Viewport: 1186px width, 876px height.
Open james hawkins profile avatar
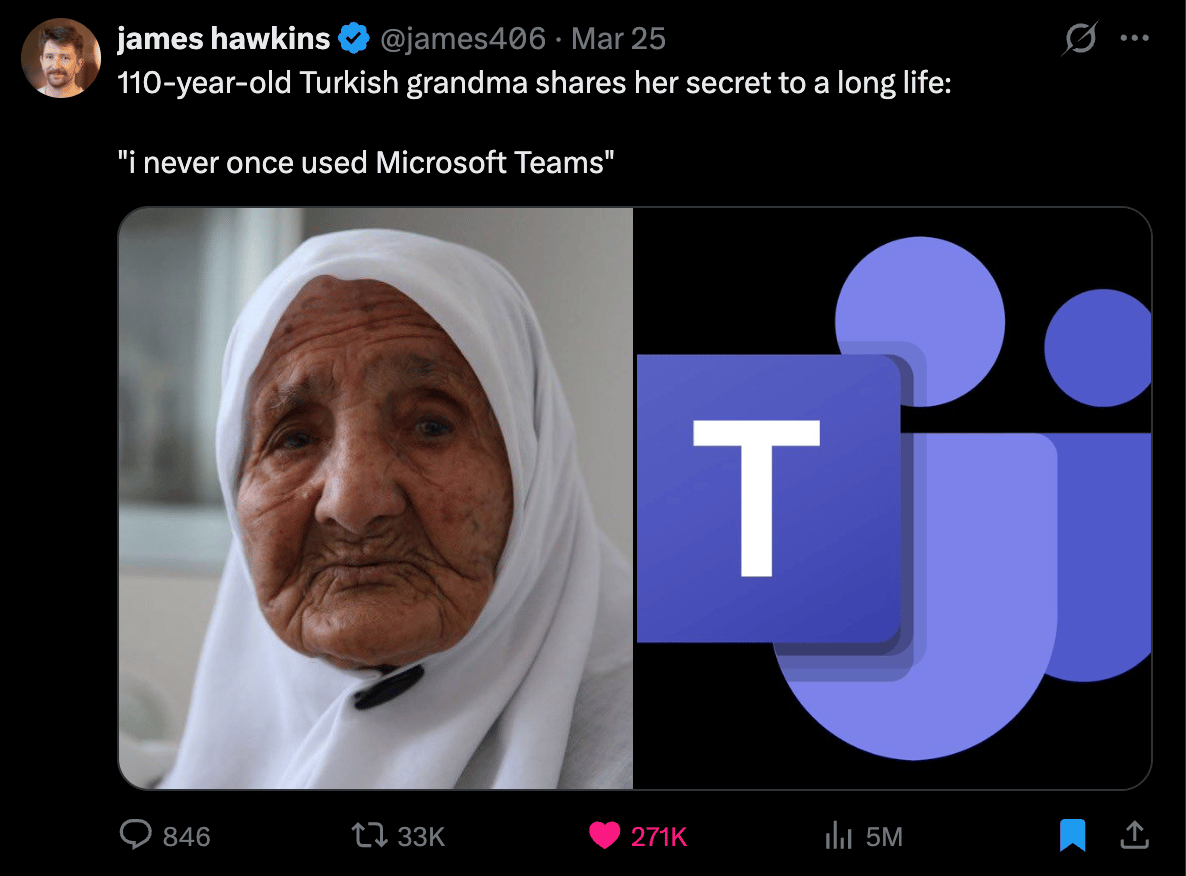tap(61, 58)
